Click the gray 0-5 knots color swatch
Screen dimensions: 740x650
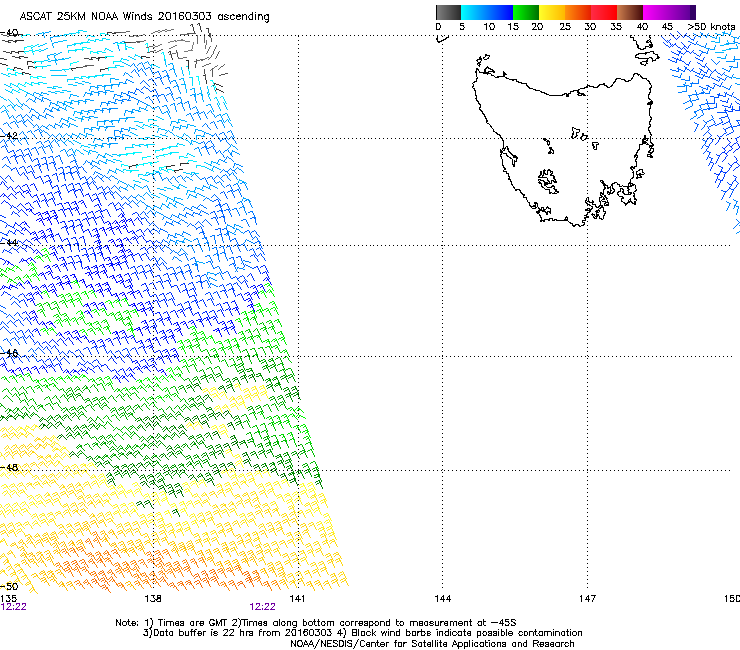[448, 12]
